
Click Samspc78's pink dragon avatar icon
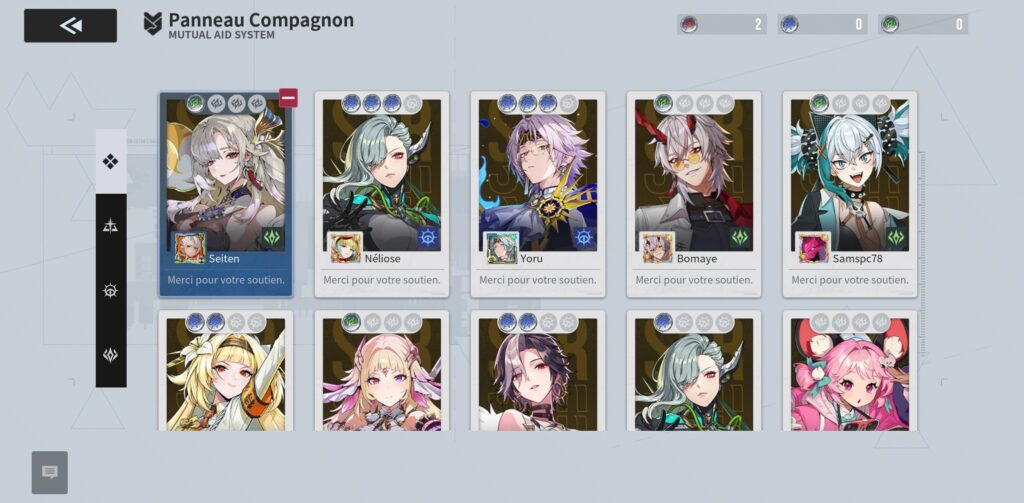[x=813, y=248]
